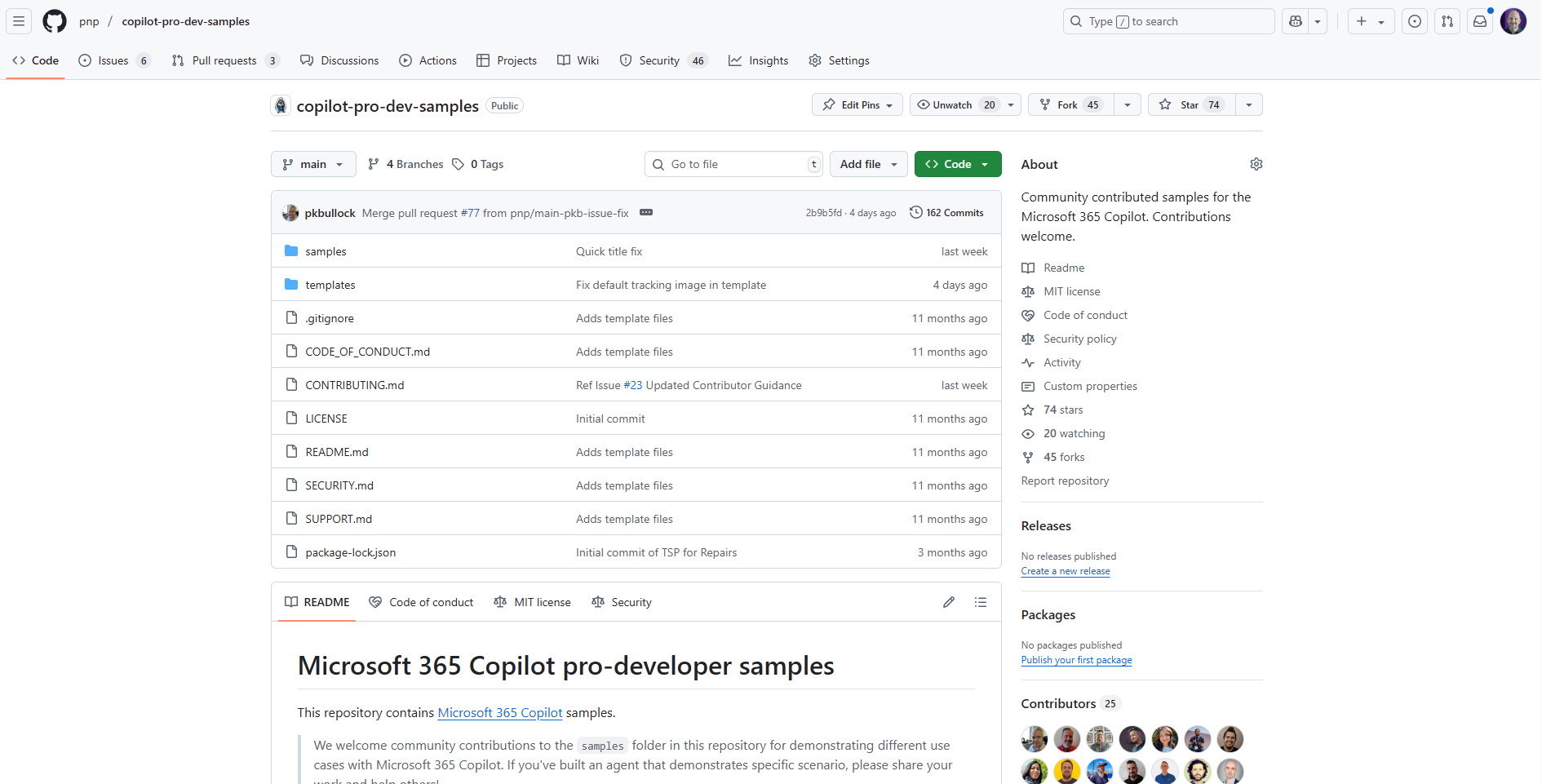Open the CODE_OF_CONDUCT.md file
This screenshot has width=1542, height=784.
coord(367,352)
